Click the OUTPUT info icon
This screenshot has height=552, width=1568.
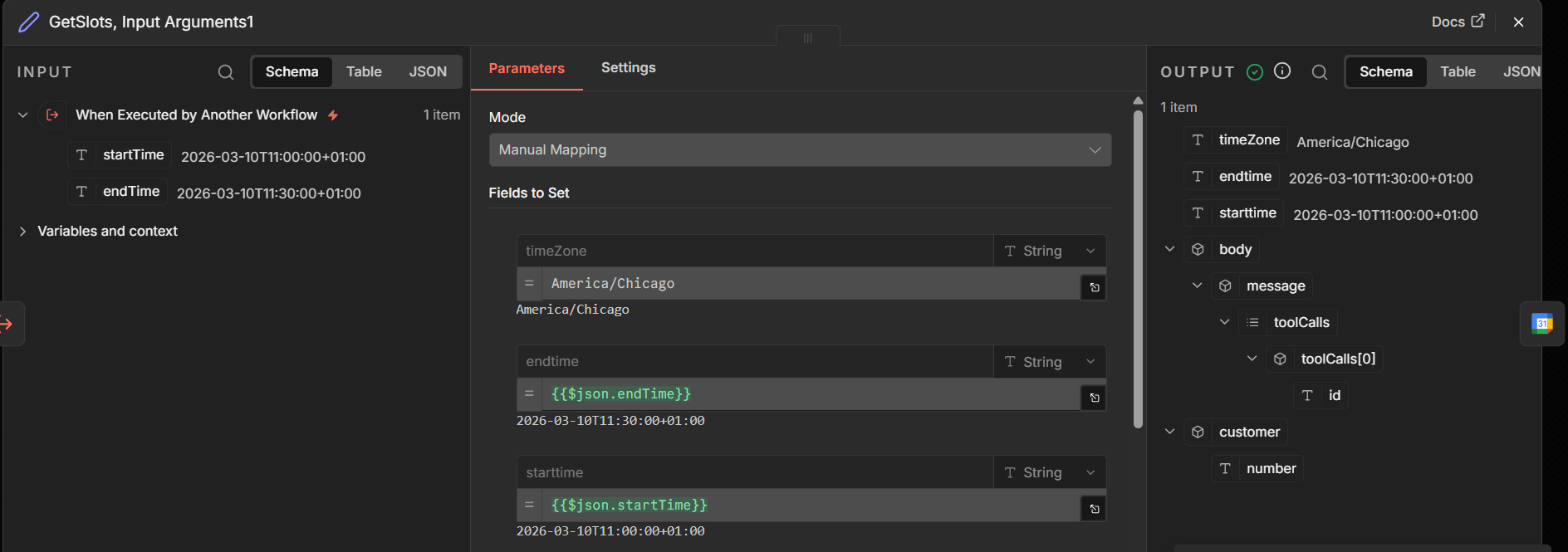(x=1282, y=71)
